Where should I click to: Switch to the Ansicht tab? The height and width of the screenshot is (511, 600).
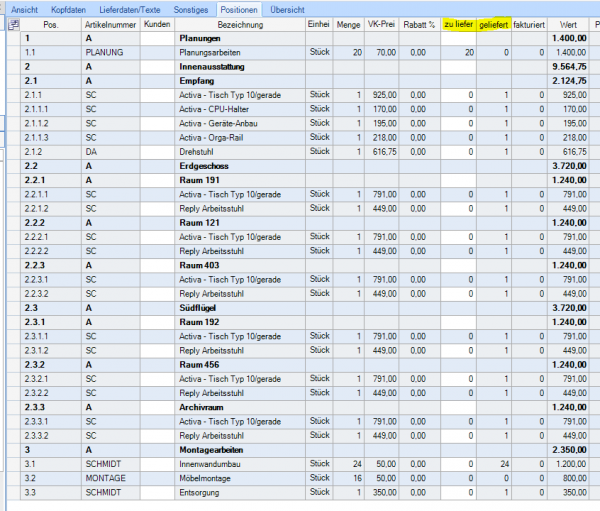(24, 8)
